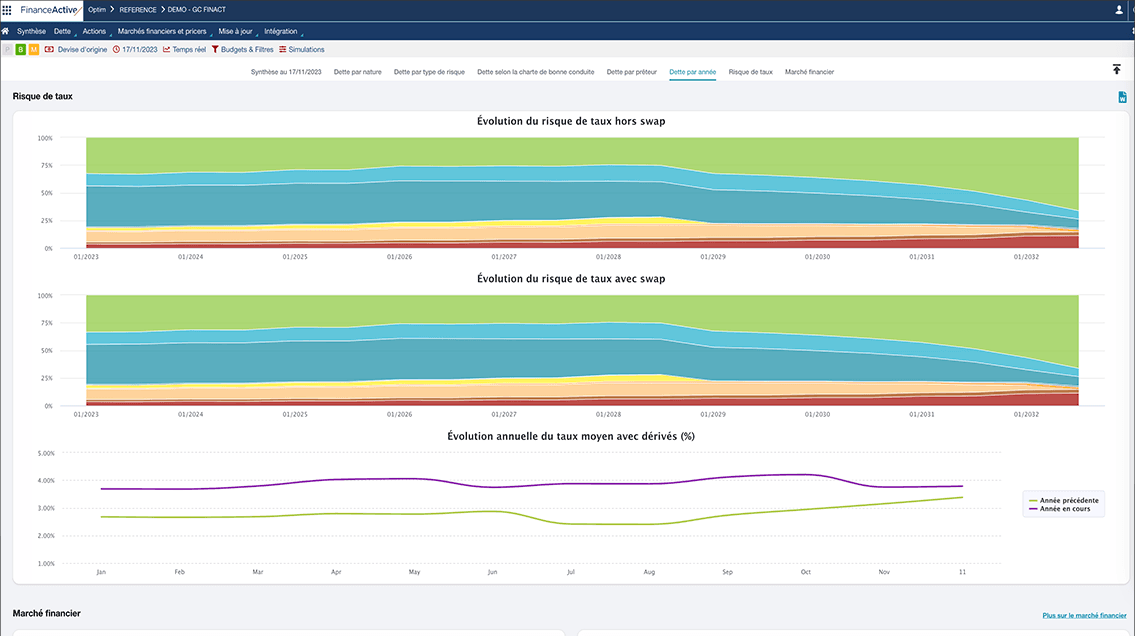1135x636 pixels.
Task: Export Risque de taux section to Word
Action: (x=1122, y=97)
